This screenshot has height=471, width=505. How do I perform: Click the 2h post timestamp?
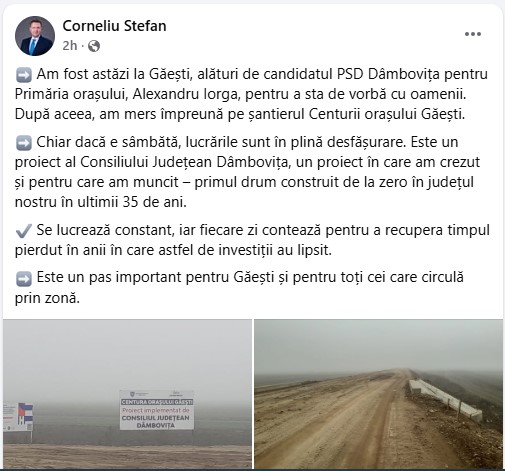coord(70,46)
